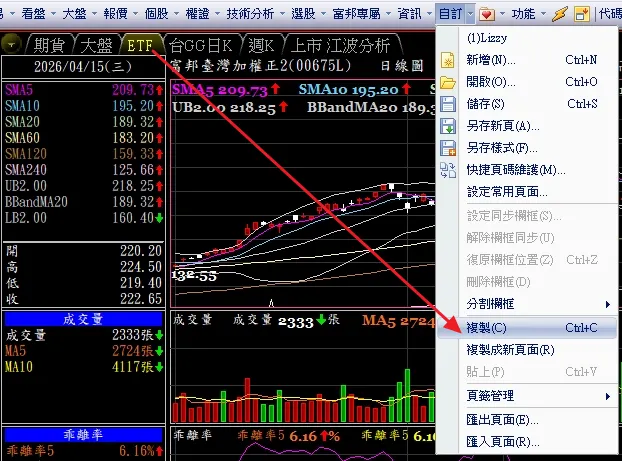622x461 pixels.
Task: Select the ETF tab
Action: [x=140, y=45]
